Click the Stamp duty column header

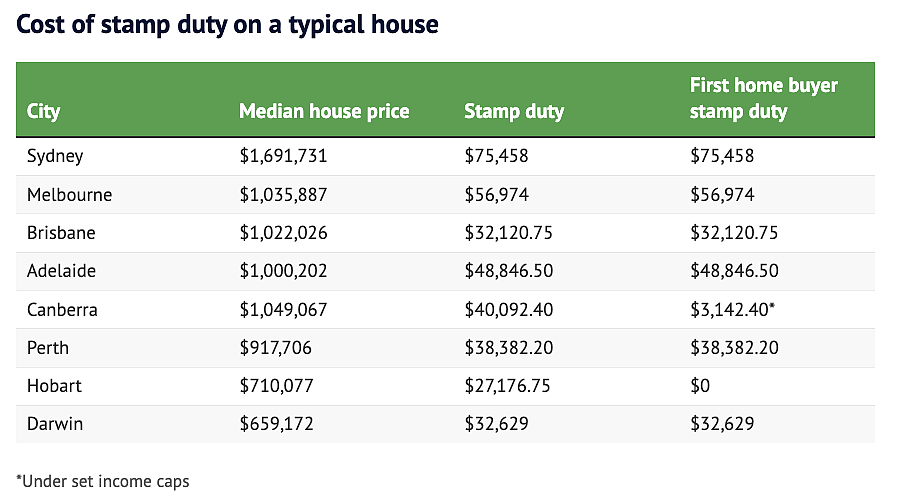[x=514, y=111]
